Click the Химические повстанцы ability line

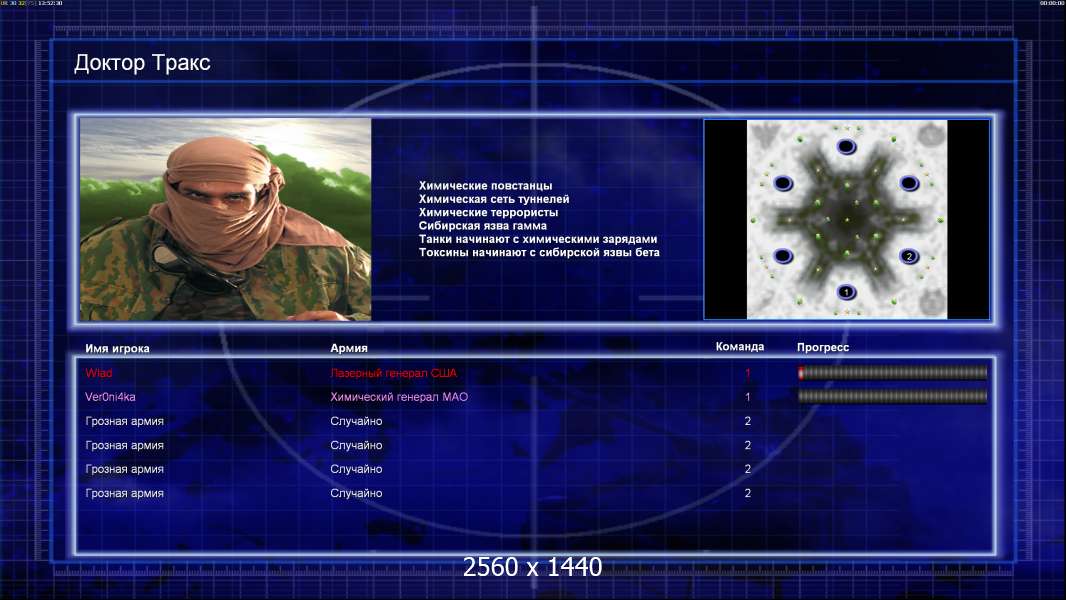[485, 186]
